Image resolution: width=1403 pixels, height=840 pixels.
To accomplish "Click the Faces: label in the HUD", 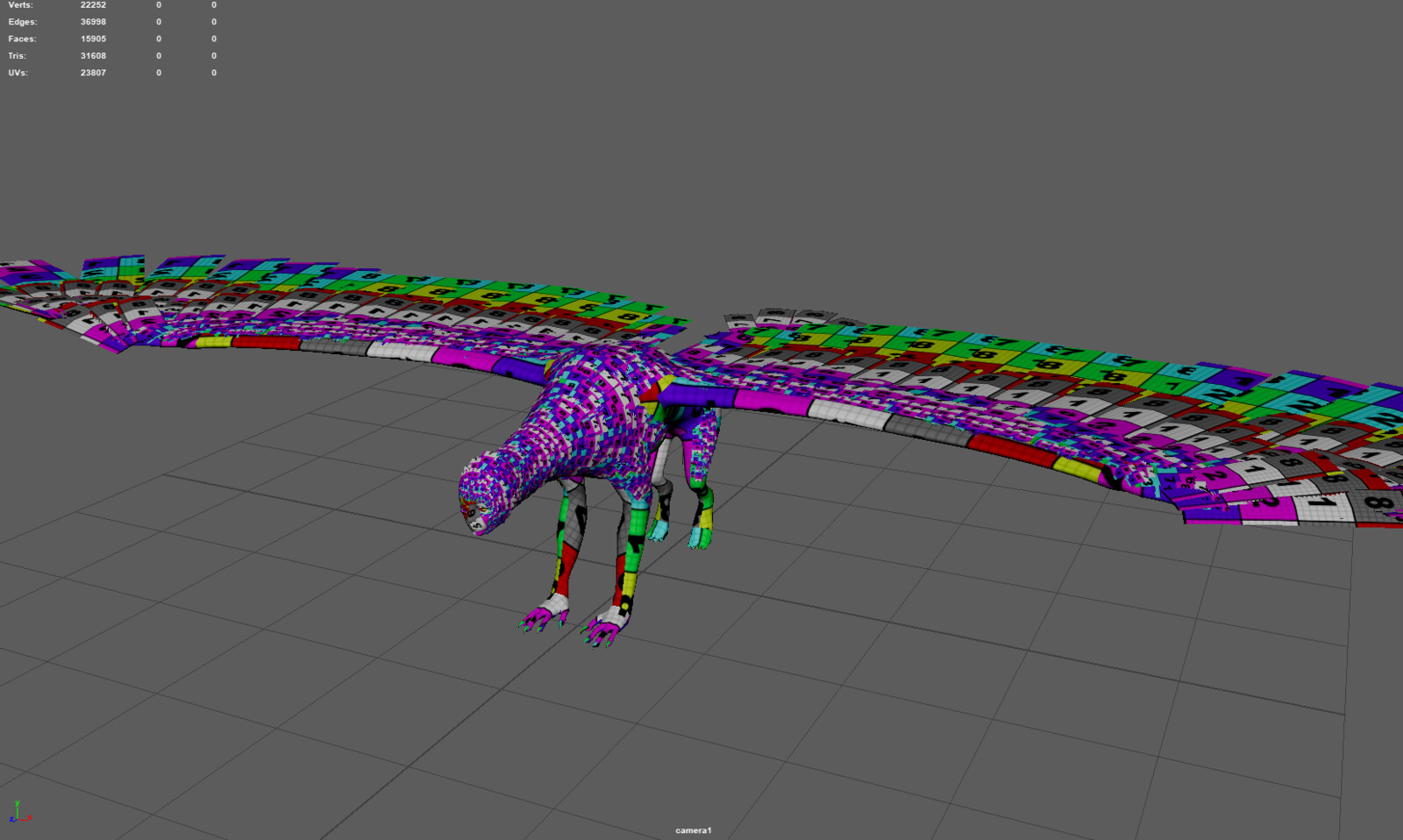I will [22, 39].
